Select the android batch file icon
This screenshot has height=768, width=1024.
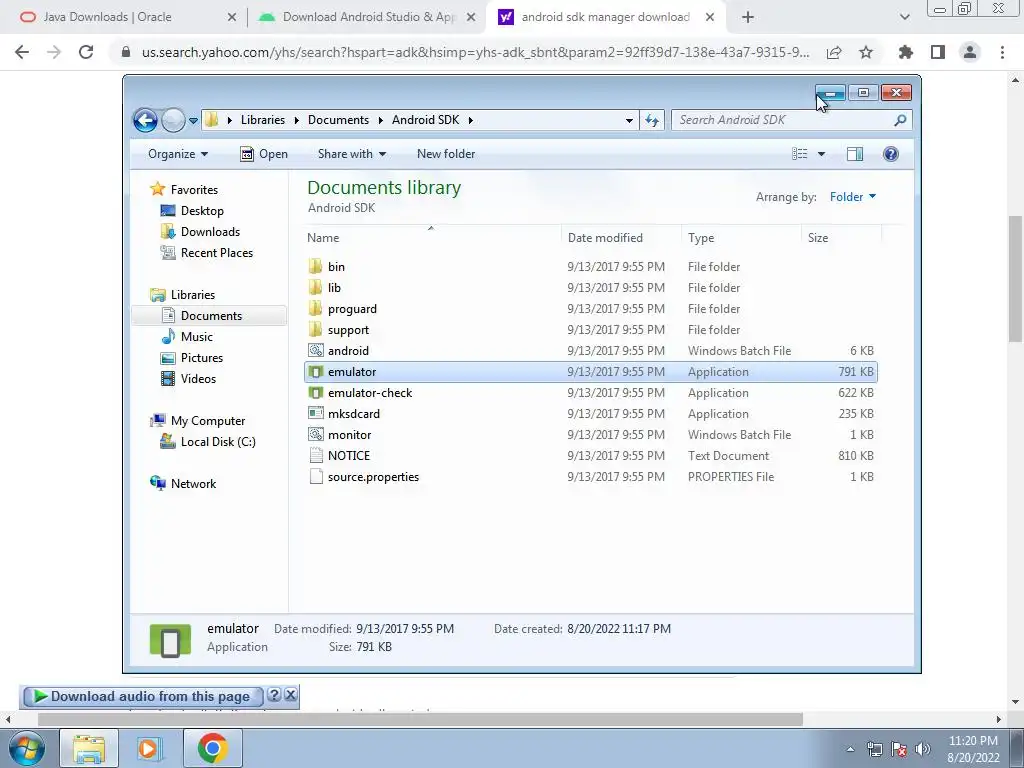pos(315,351)
